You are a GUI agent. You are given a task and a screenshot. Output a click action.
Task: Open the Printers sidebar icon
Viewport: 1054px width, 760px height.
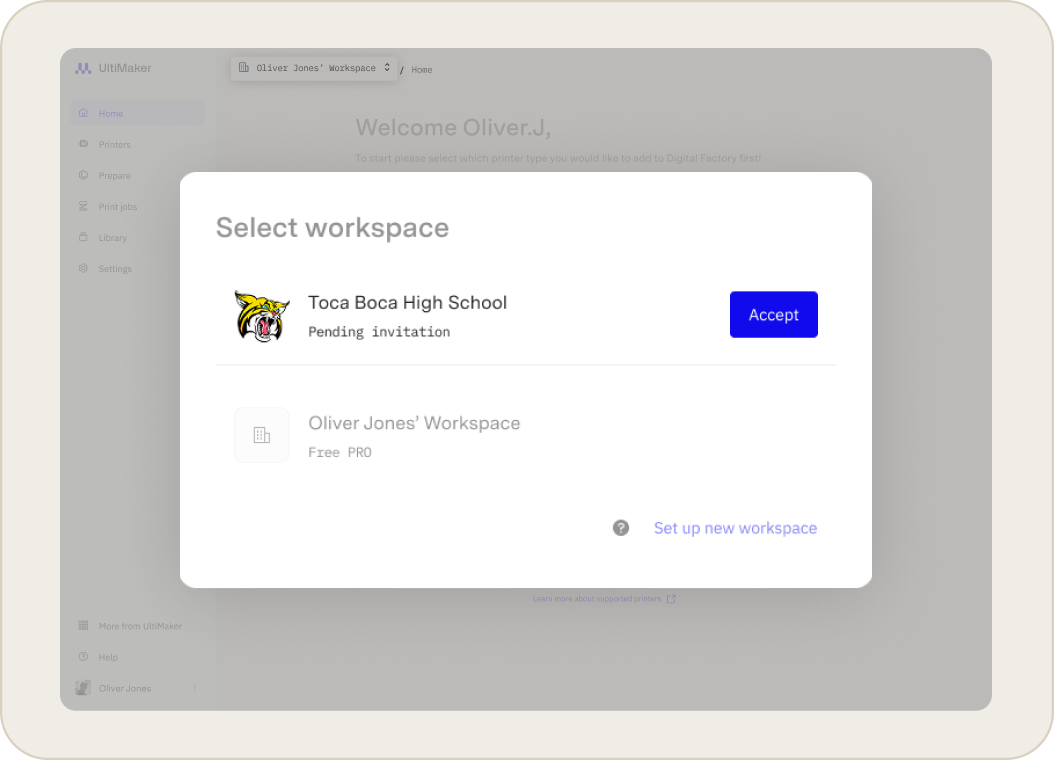click(83, 144)
